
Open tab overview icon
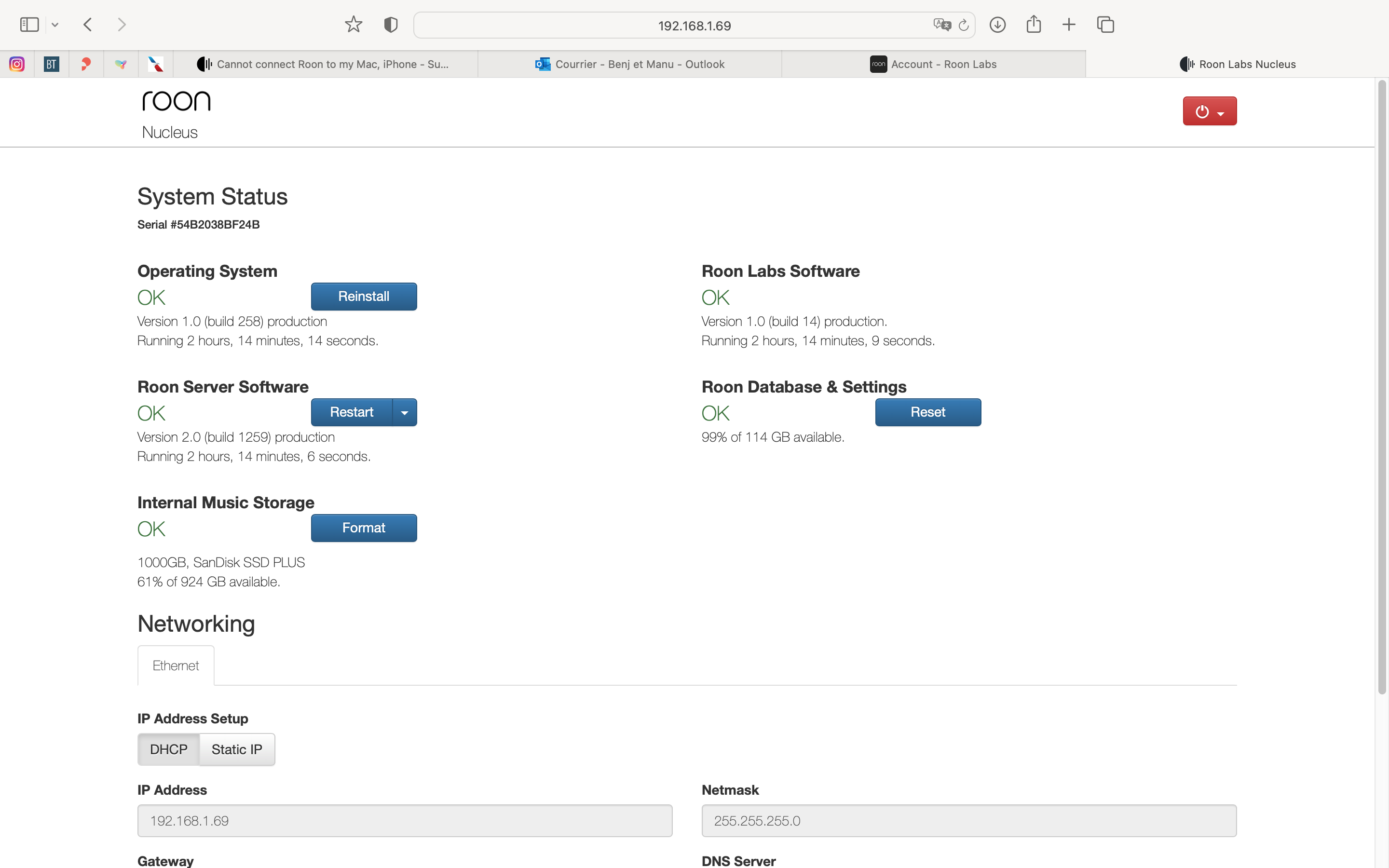coord(1105,25)
